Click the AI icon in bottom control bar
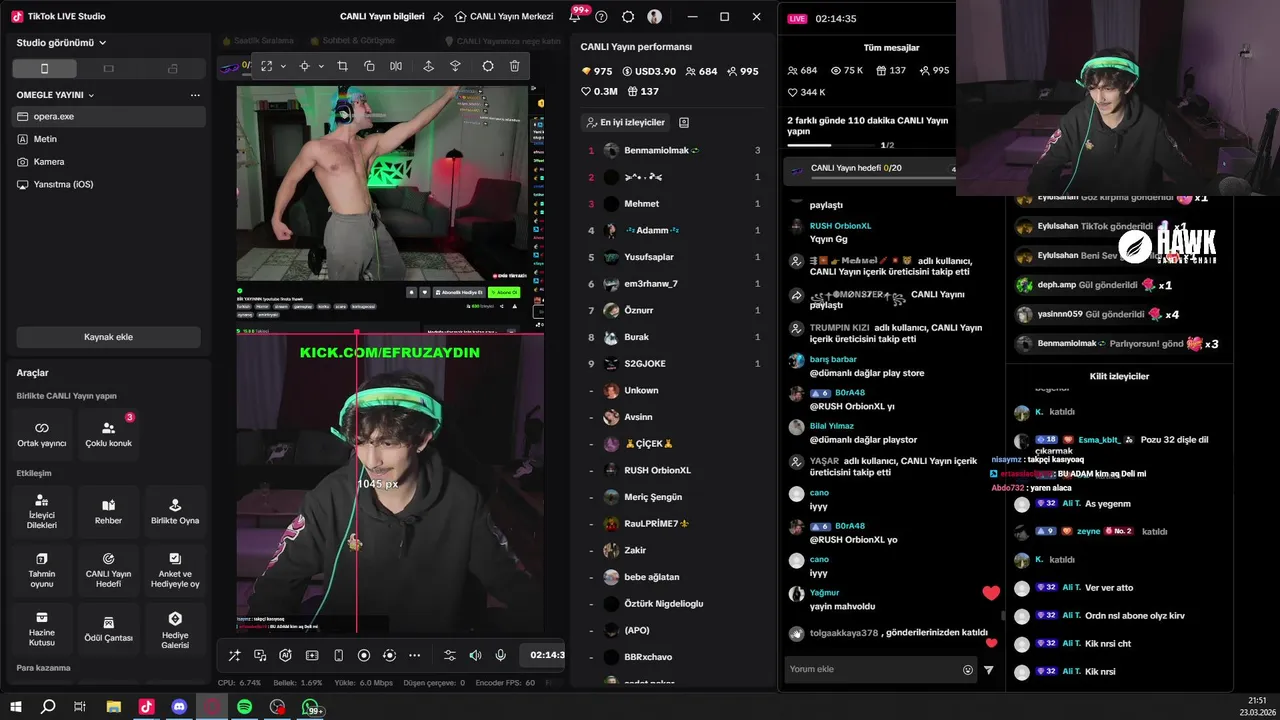Image resolution: width=1280 pixels, height=720 pixels. pyautogui.click(x=286, y=655)
